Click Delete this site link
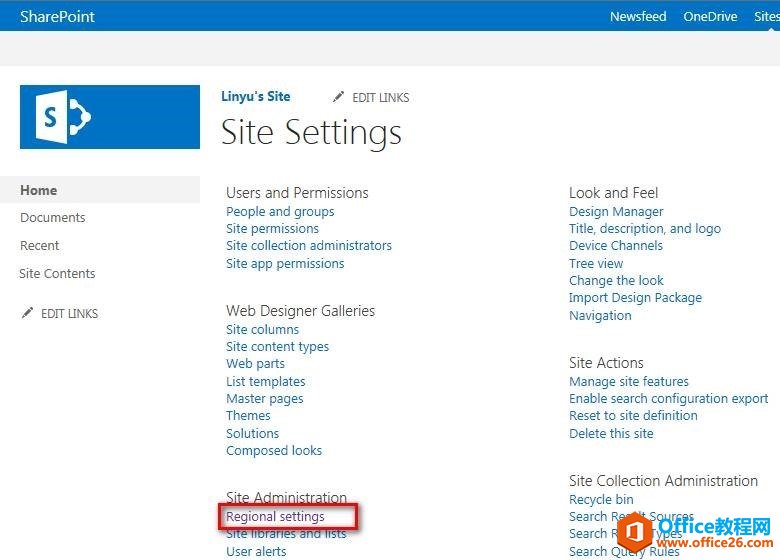 pos(611,433)
